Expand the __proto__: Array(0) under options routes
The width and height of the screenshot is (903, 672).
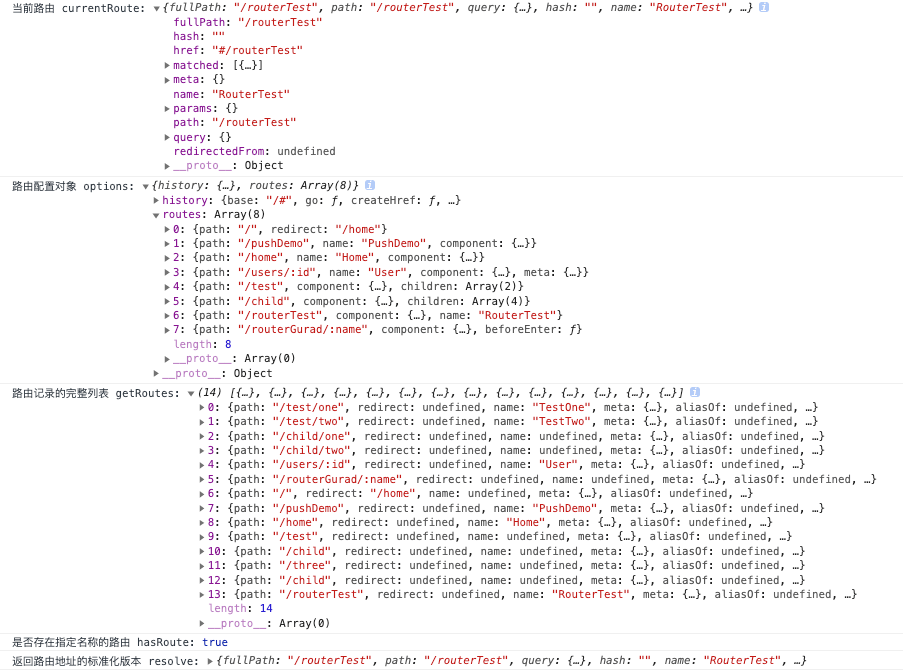tap(167, 359)
